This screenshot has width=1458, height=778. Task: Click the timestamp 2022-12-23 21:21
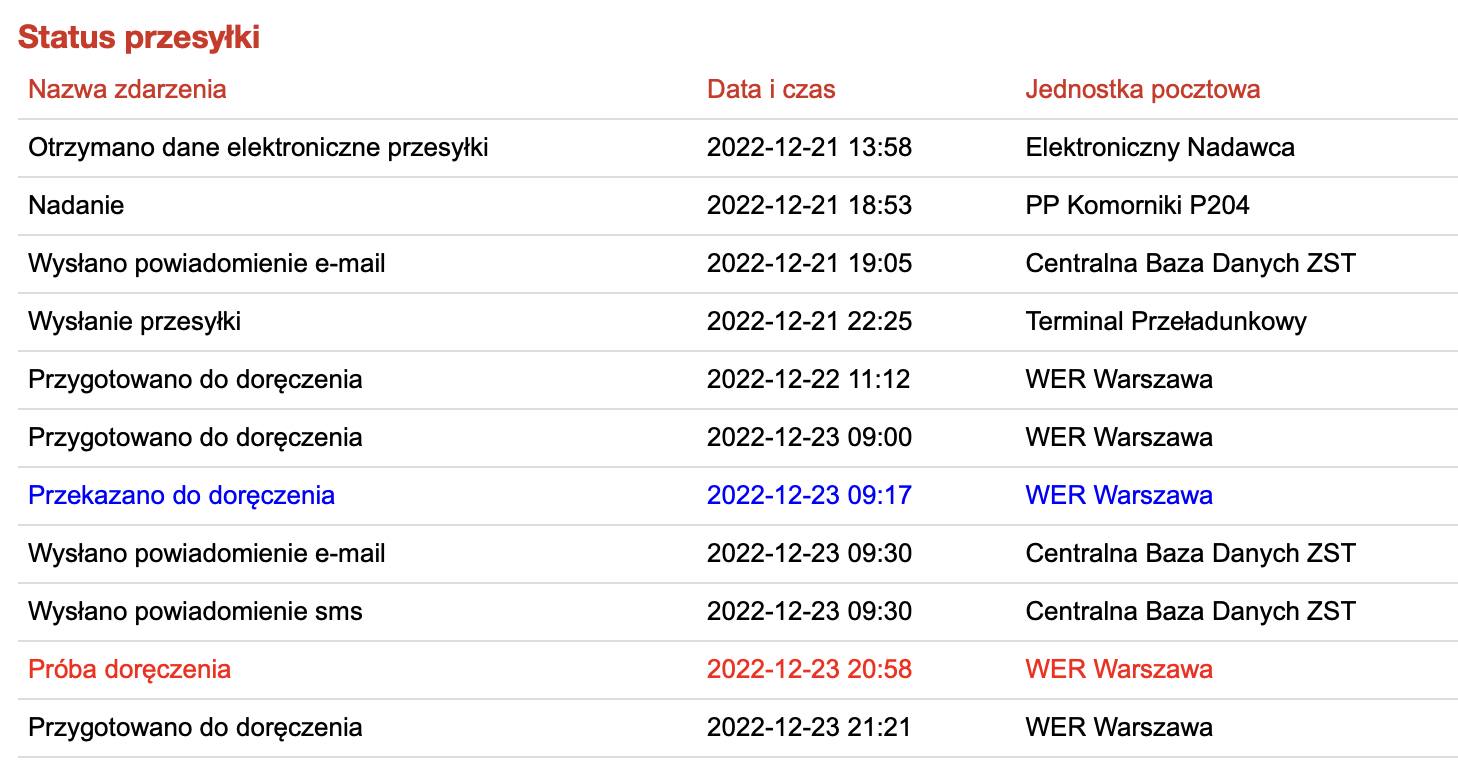[x=809, y=728]
